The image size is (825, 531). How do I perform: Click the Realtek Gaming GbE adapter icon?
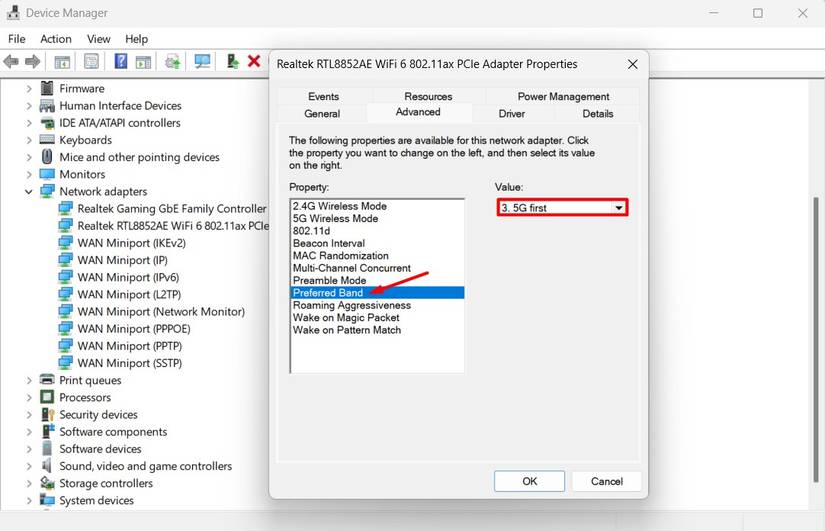pyautogui.click(x=65, y=208)
